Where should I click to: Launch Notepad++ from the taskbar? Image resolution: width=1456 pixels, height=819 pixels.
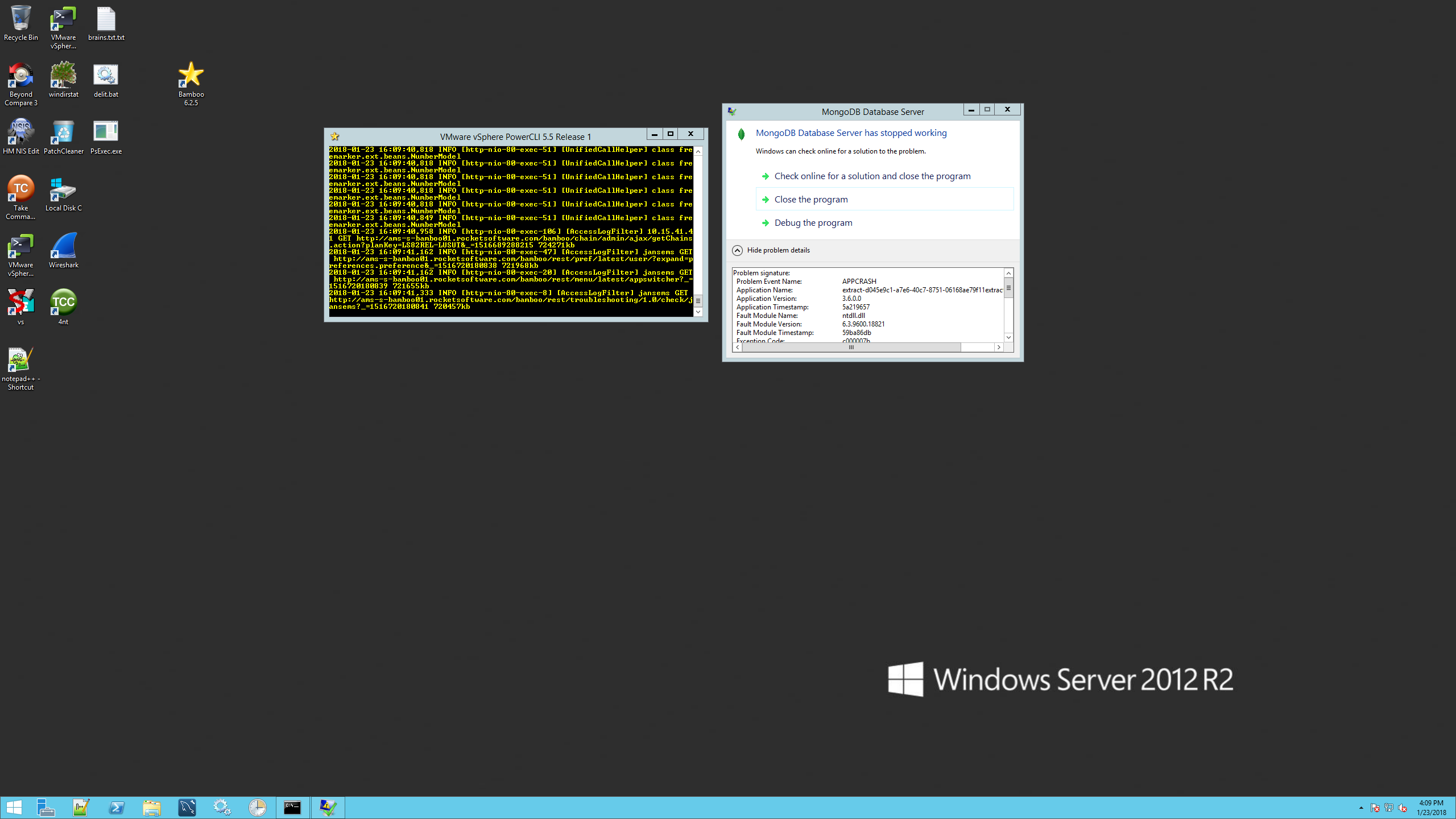click(81, 808)
